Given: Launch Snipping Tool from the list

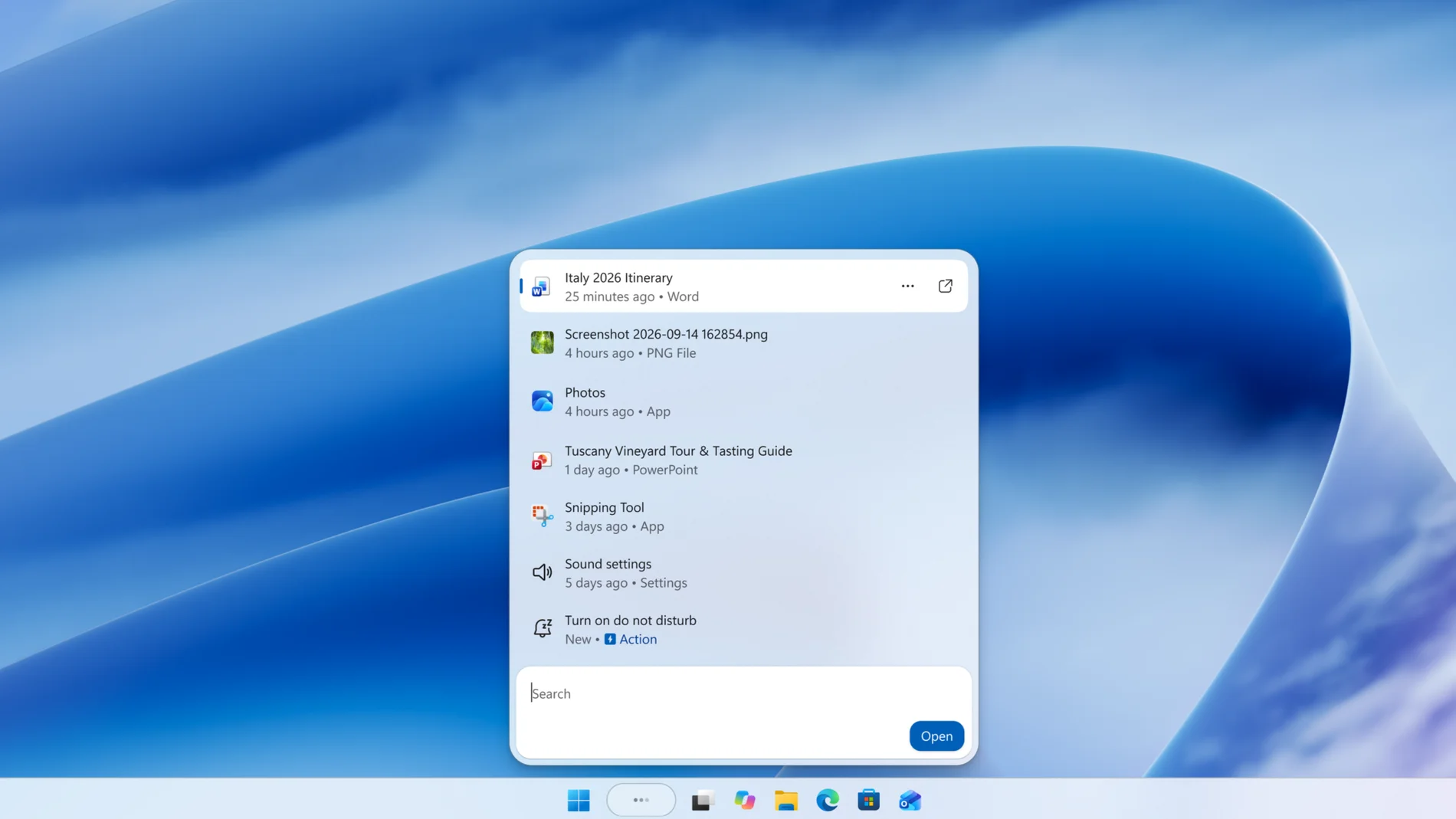Looking at the screenshot, I should point(743,516).
